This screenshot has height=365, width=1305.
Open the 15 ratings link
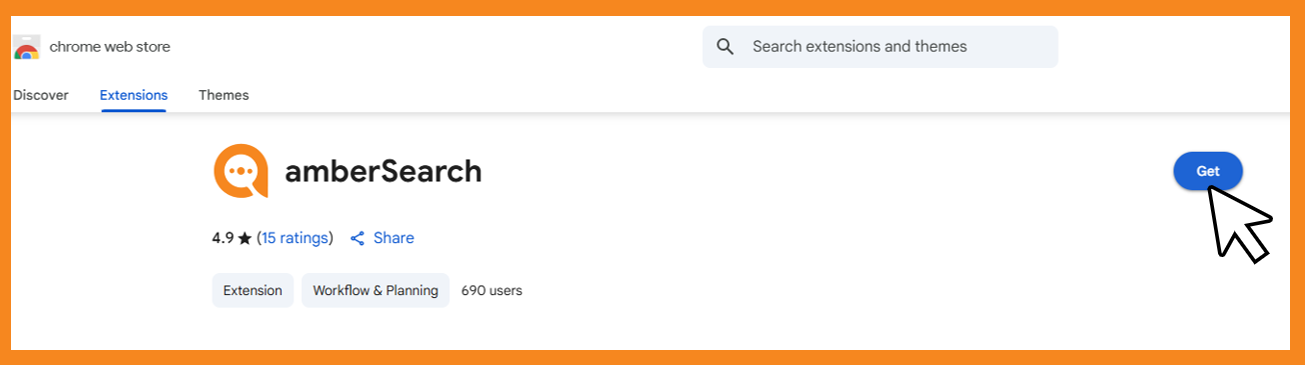(x=295, y=238)
